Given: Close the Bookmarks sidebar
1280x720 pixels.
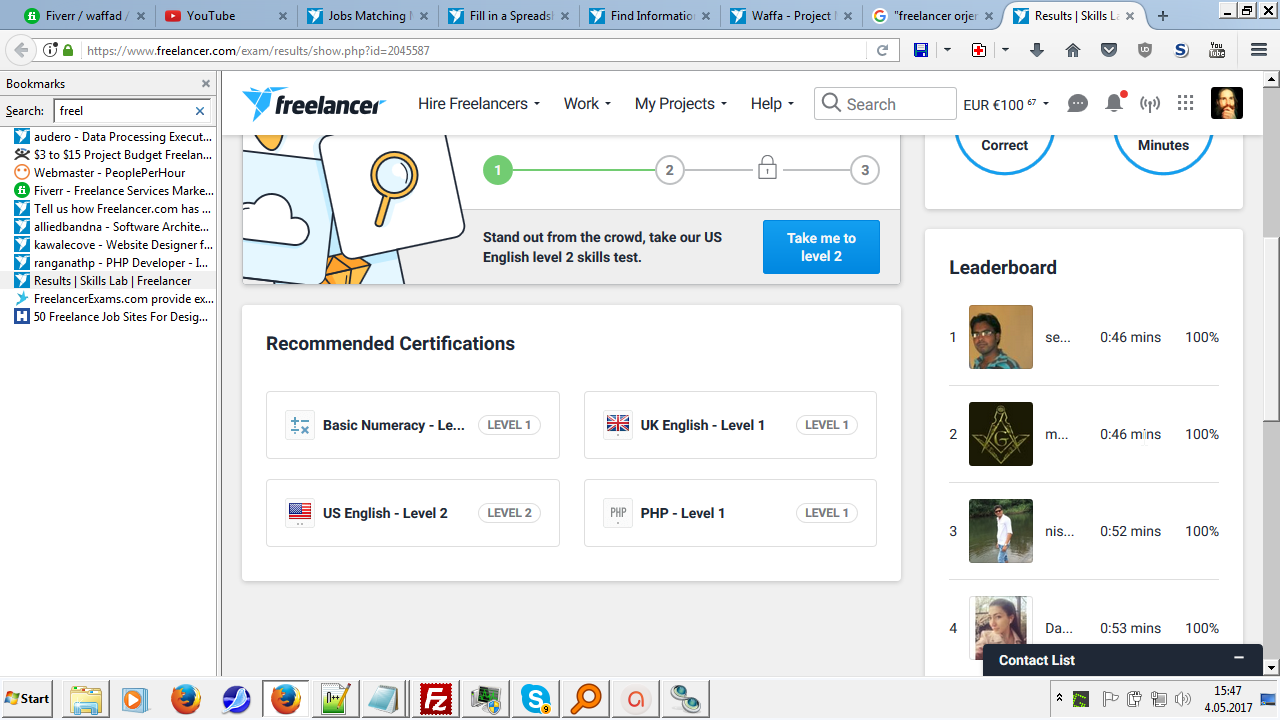Looking at the screenshot, I should click(206, 84).
